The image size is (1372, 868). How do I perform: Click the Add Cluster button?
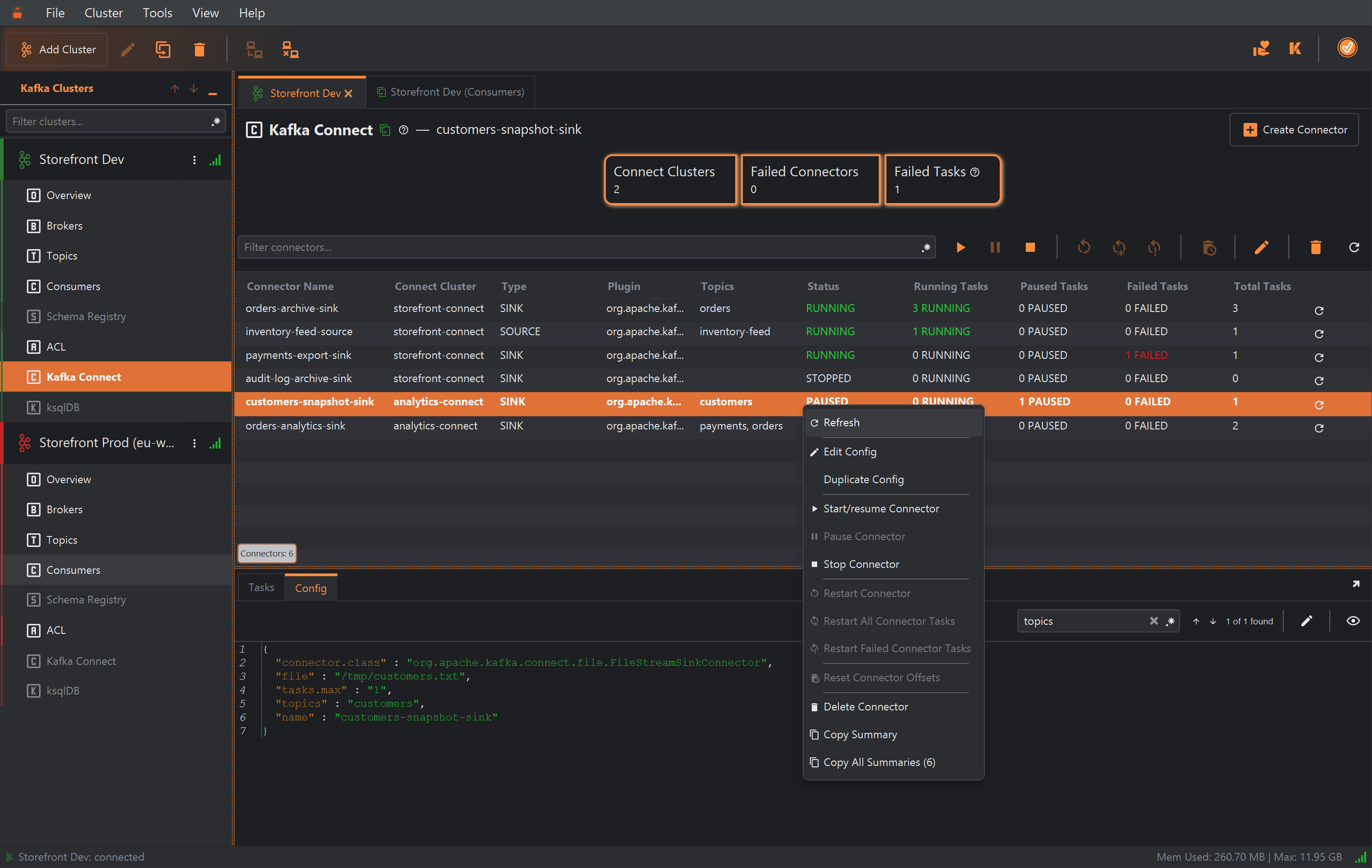click(57, 50)
